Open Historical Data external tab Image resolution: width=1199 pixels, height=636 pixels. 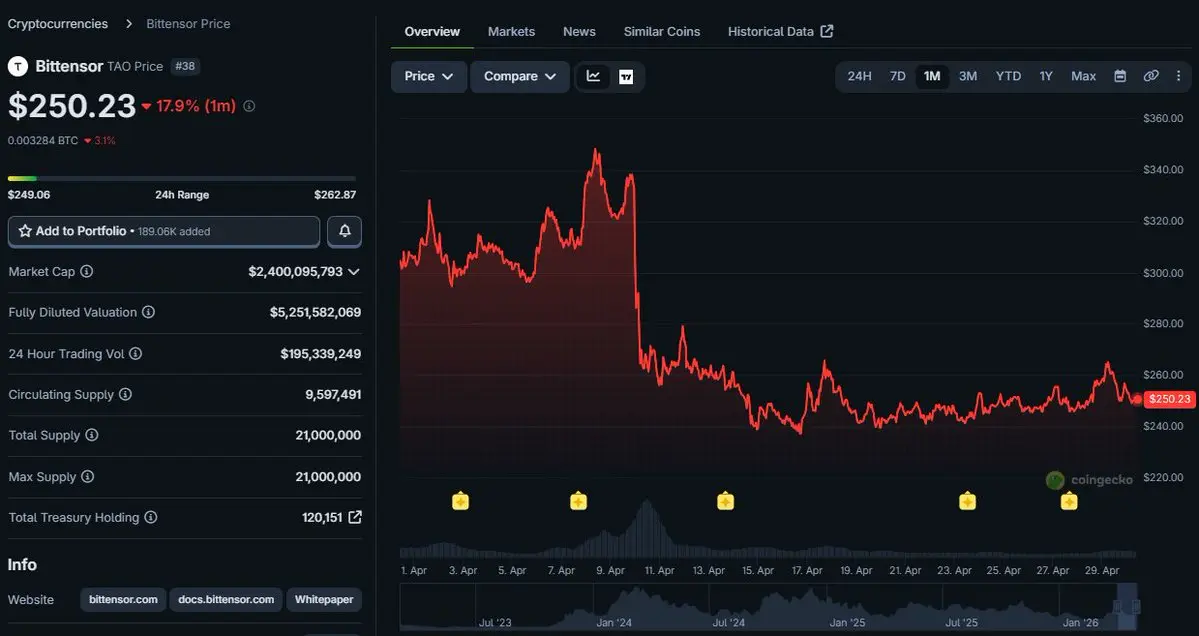[x=781, y=31]
